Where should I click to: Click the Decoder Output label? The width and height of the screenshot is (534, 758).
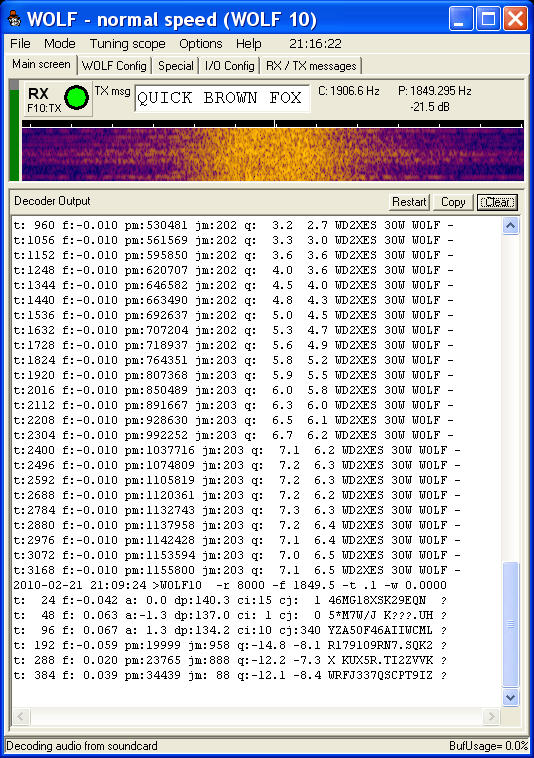[x=52, y=201]
